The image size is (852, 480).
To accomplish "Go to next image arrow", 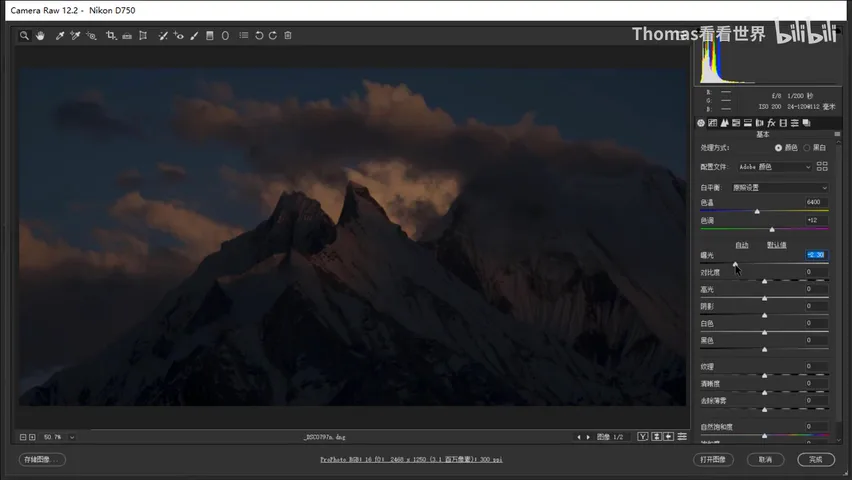I will tap(588, 437).
